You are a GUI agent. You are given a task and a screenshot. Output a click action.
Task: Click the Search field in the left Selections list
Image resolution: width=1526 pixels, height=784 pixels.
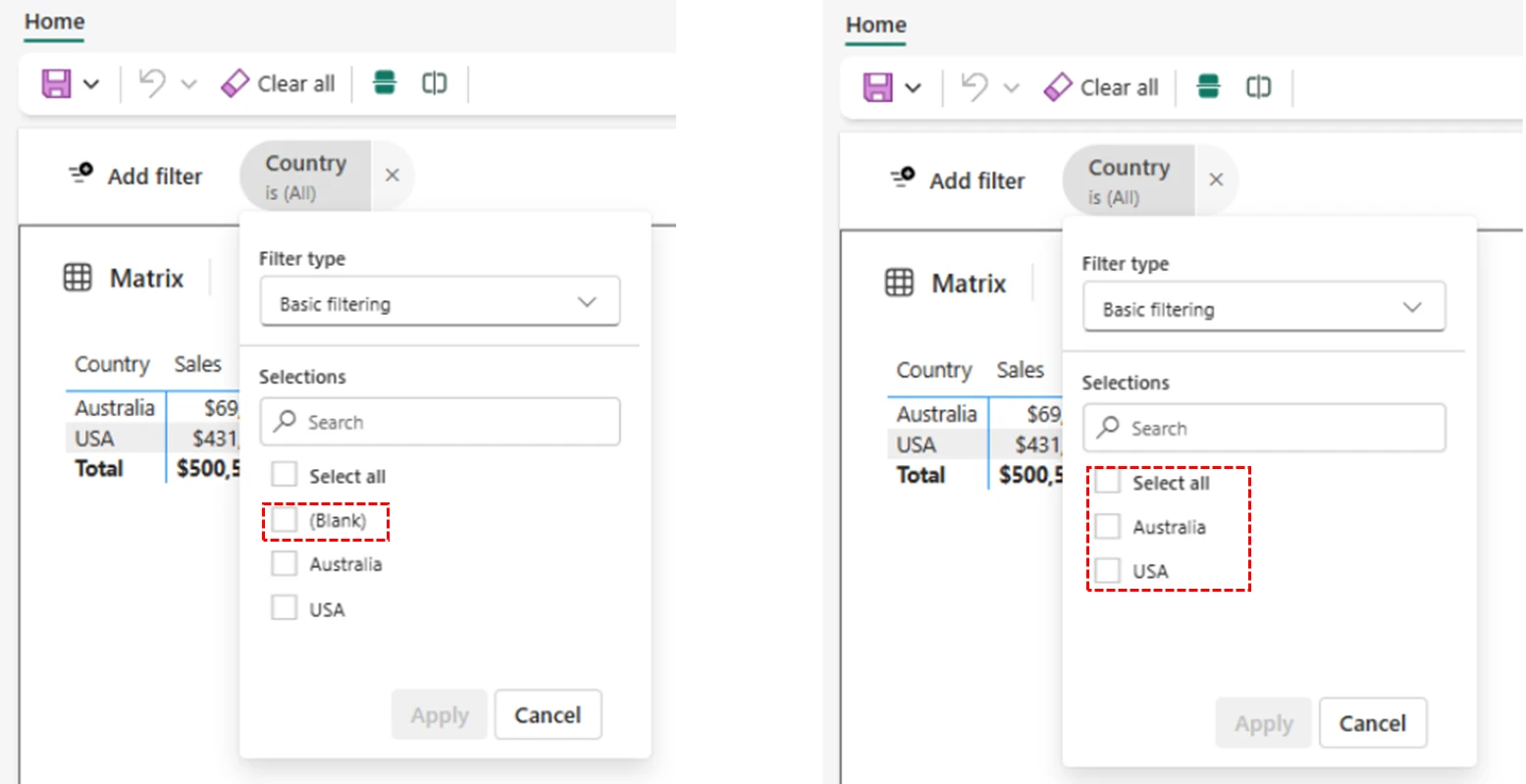coord(440,422)
